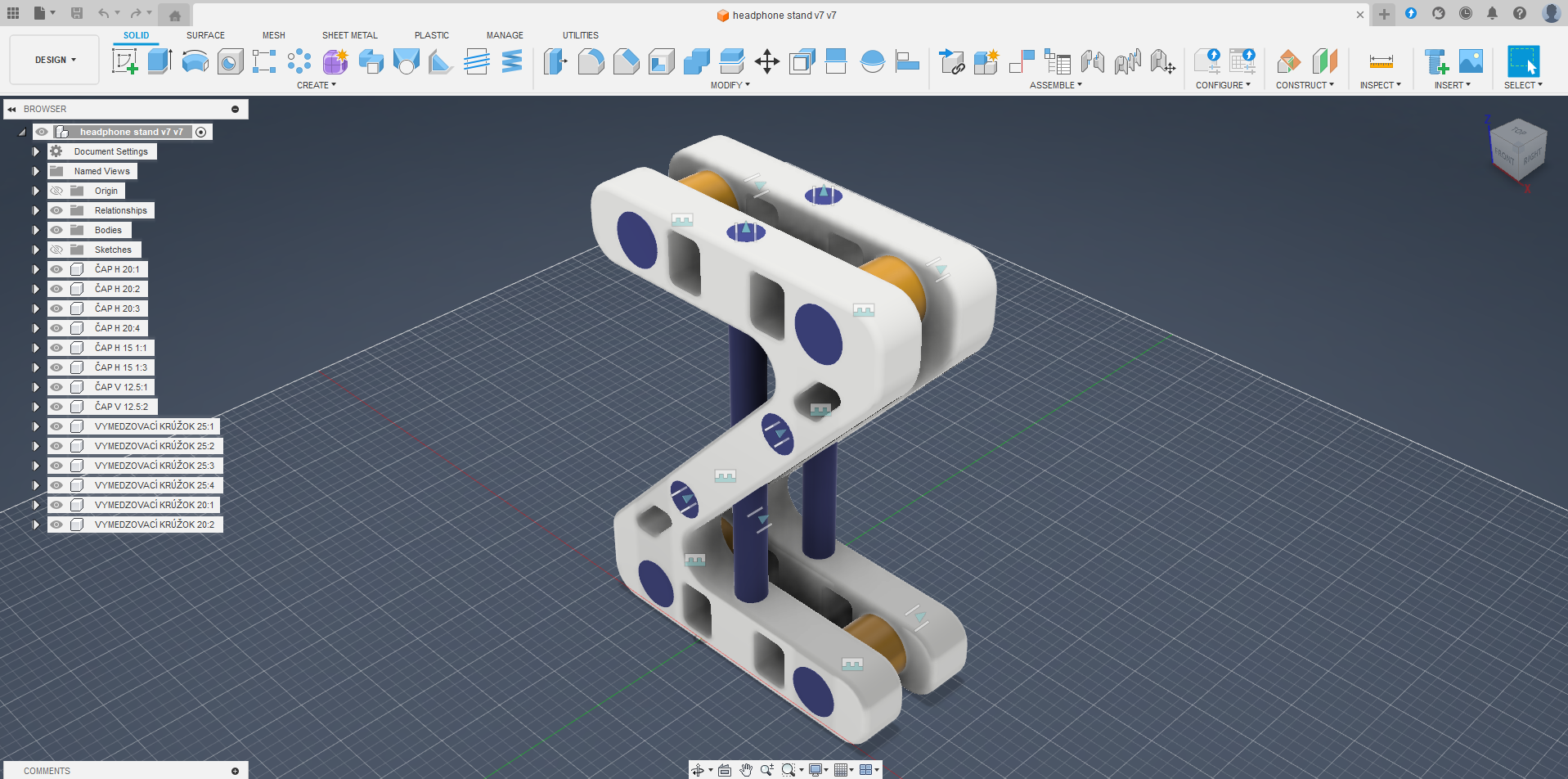
Task: Toggle visibility of ČAP H 20:1 component
Action: pyautogui.click(x=56, y=269)
